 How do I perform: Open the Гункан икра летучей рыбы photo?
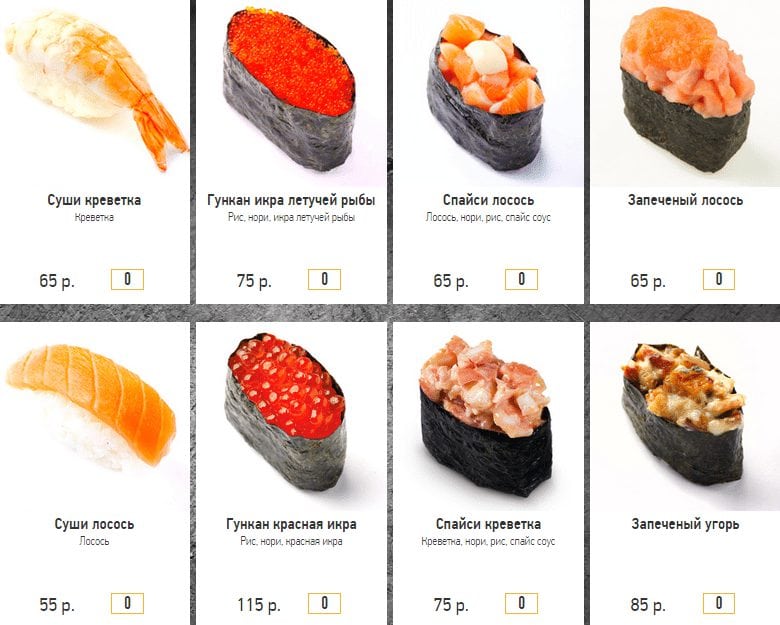coord(291,93)
